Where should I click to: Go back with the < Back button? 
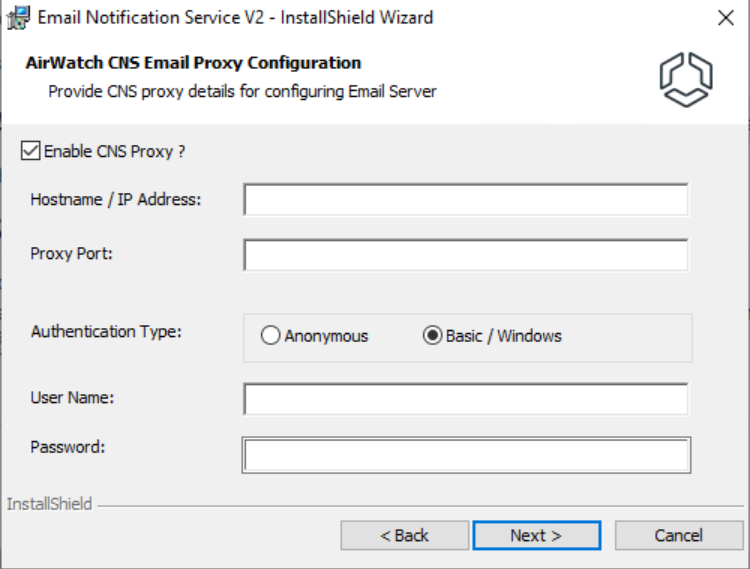405,536
